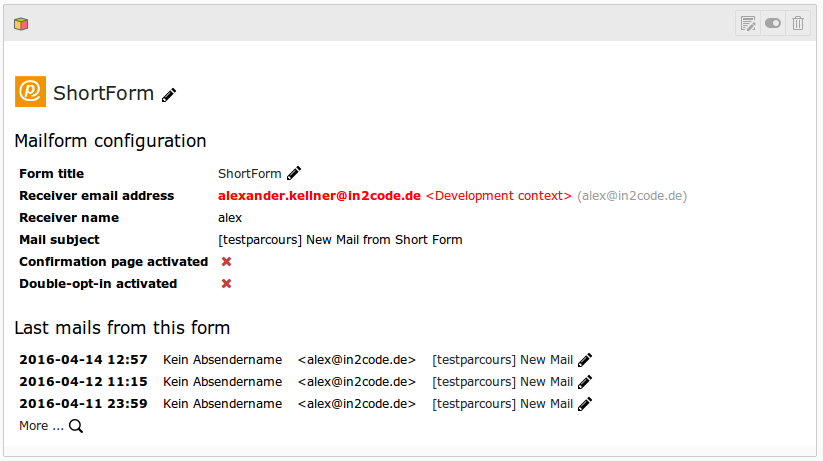Click the pencil beside the ShortForm heading

coord(170,94)
